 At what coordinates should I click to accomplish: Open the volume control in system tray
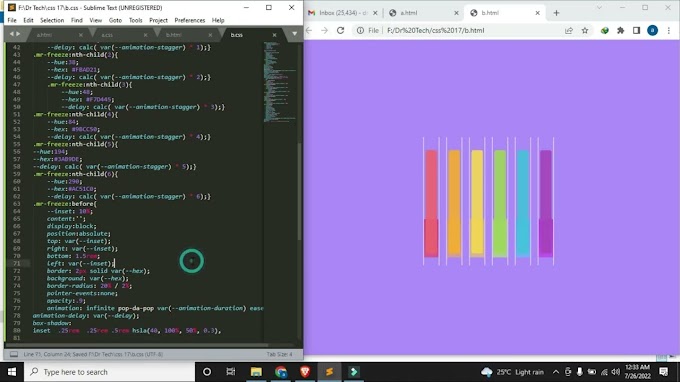(615, 372)
